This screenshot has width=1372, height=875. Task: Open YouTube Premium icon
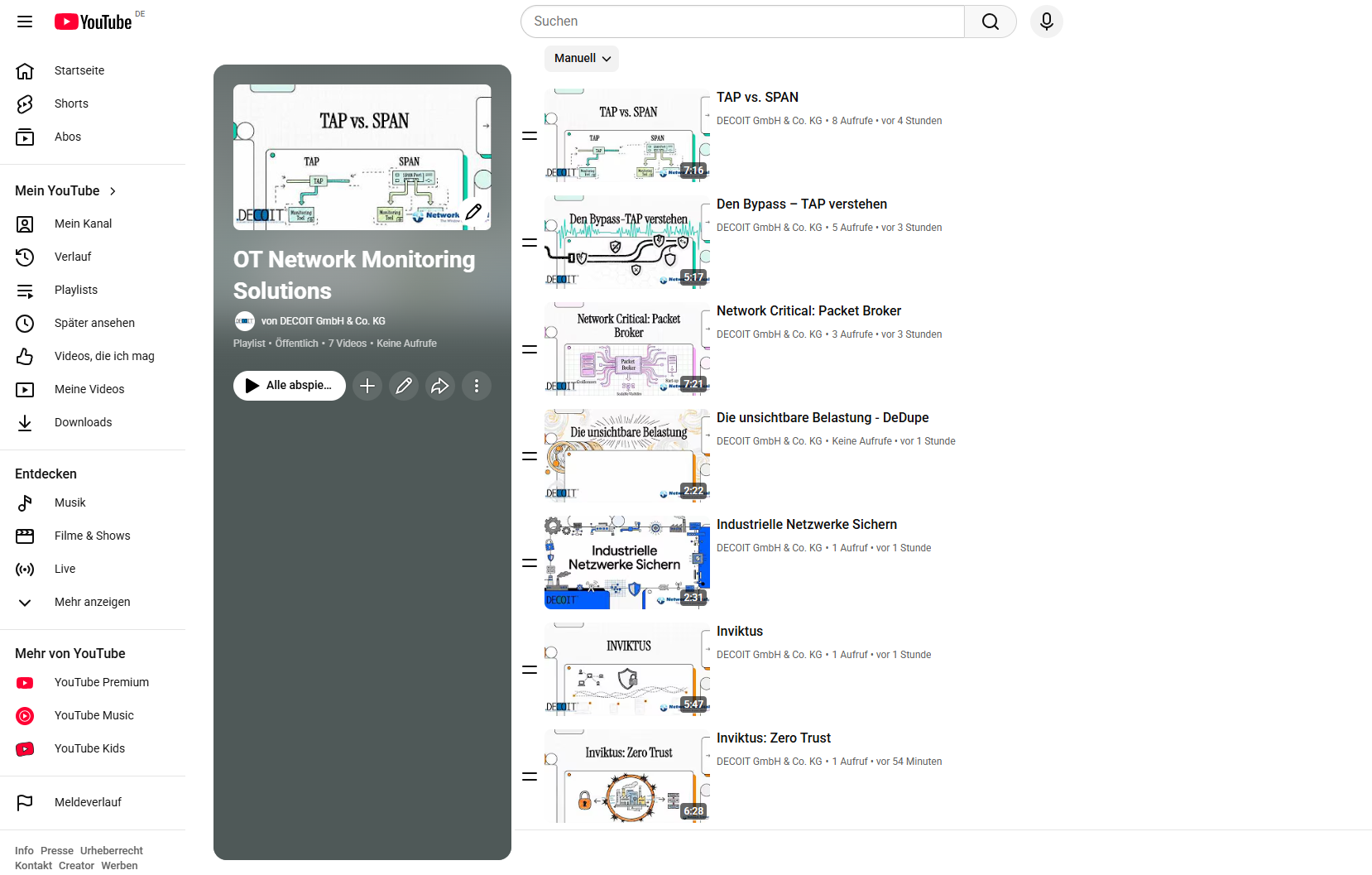(25, 682)
